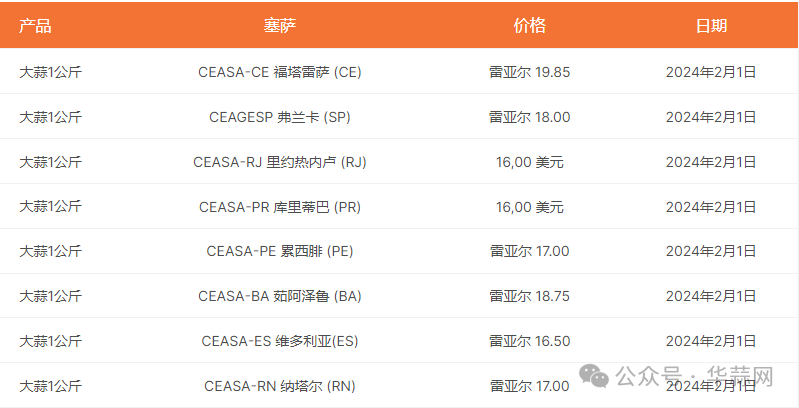Screen dimensions: 799x408
Task: Click the WeChat logo icon in watermark
Action: pyautogui.click(x=594, y=376)
